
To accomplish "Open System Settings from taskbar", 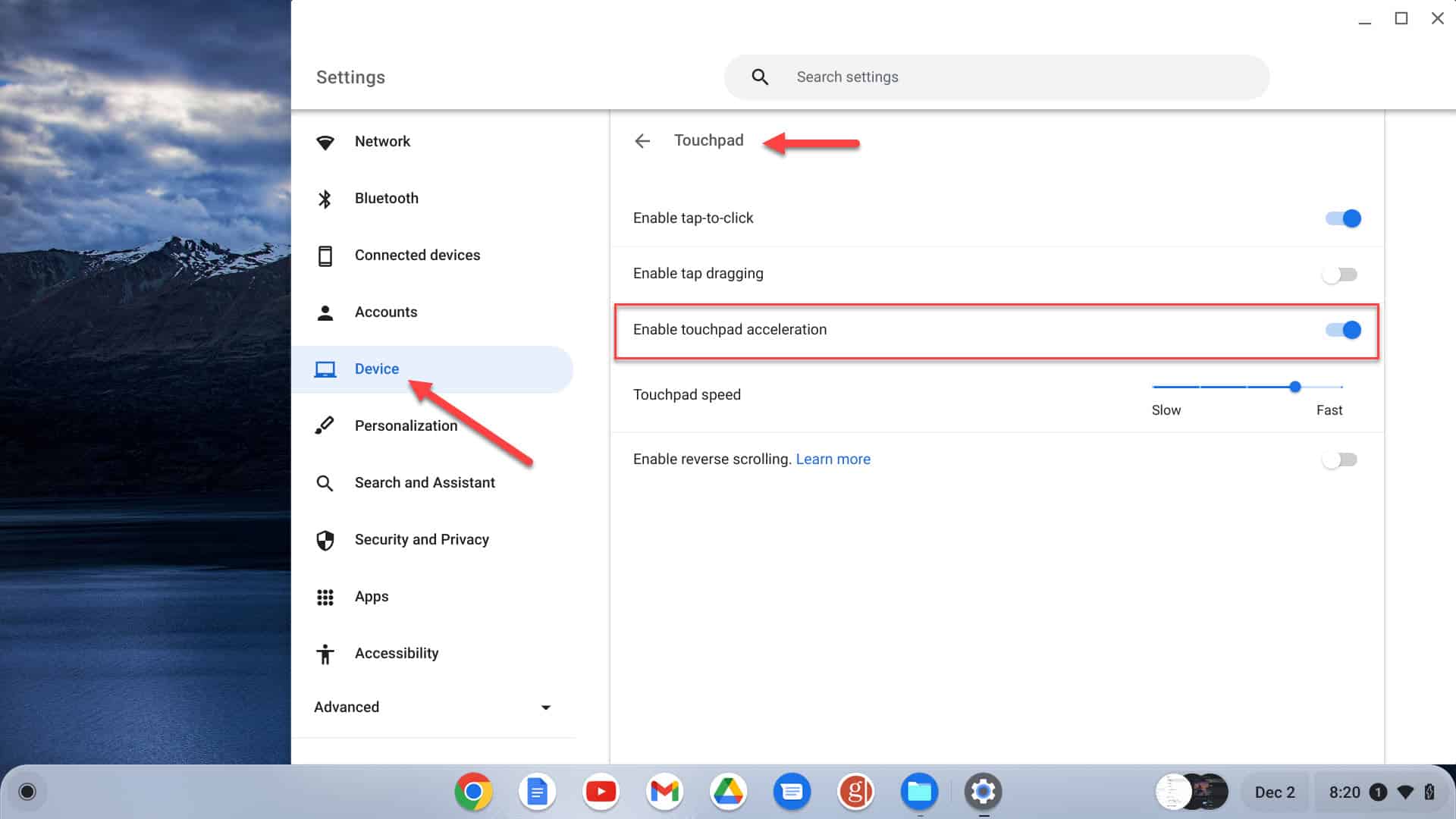I will click(x=983, y=791).
